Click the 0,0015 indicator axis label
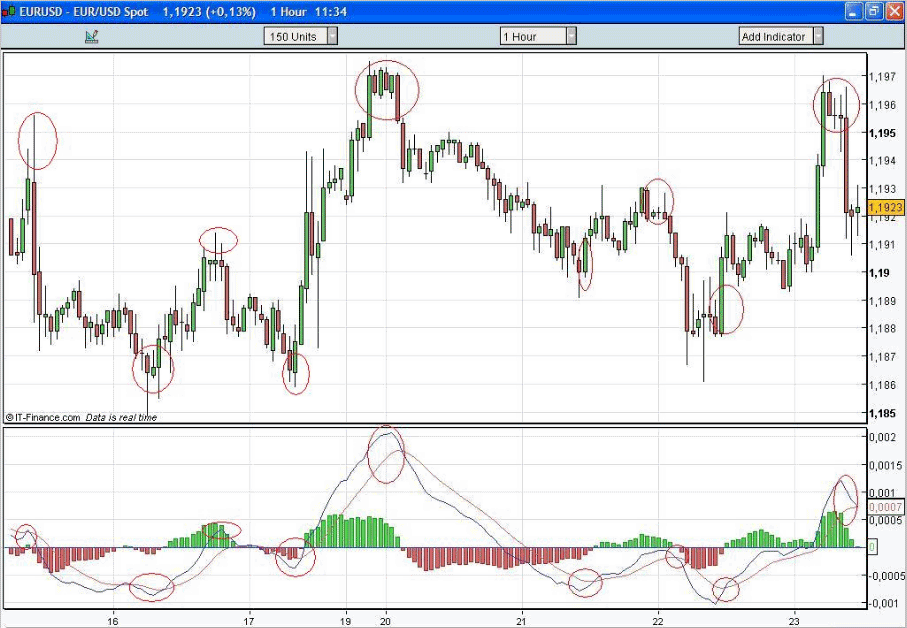The width and height of the screenshot is (907, 628). tap(886, 464)
